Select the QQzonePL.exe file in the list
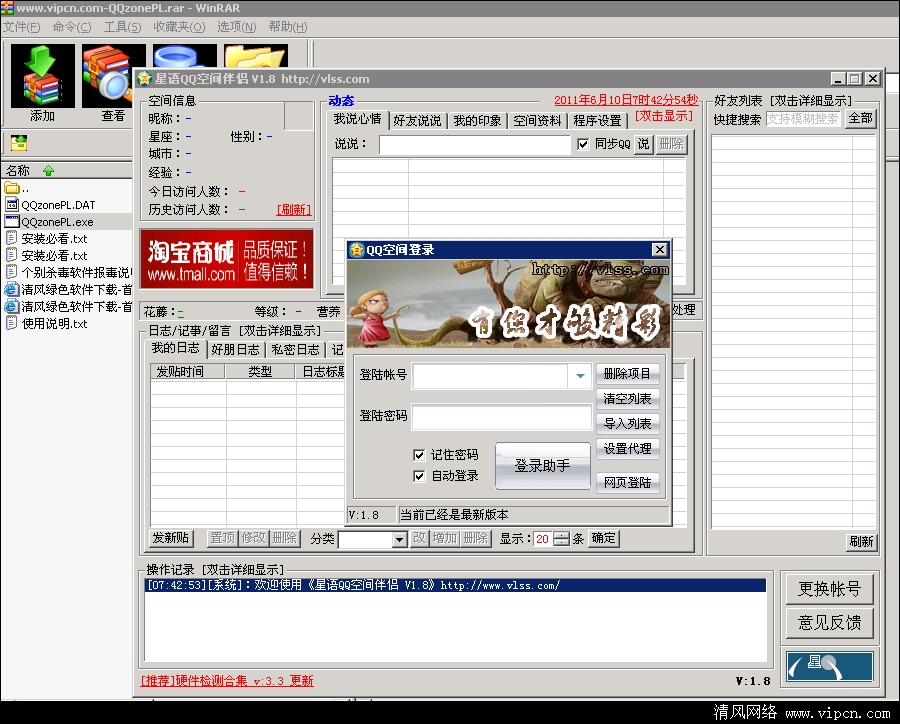900x724 pixels. (x=58, y=222)
